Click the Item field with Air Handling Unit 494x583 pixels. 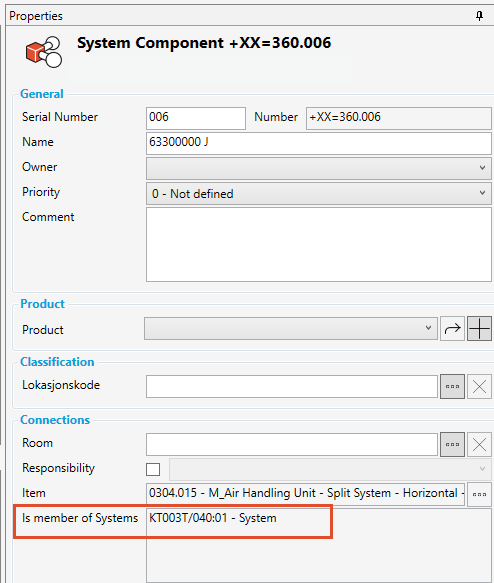(306, 494)
